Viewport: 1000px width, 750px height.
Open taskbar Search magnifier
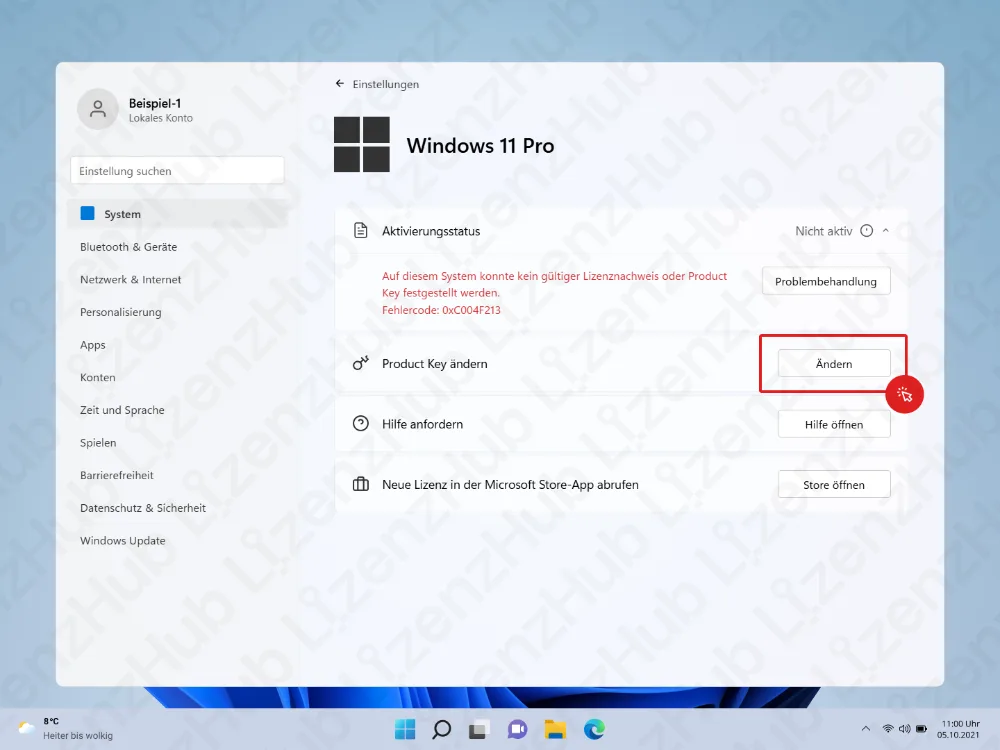(x=441, y=729)
